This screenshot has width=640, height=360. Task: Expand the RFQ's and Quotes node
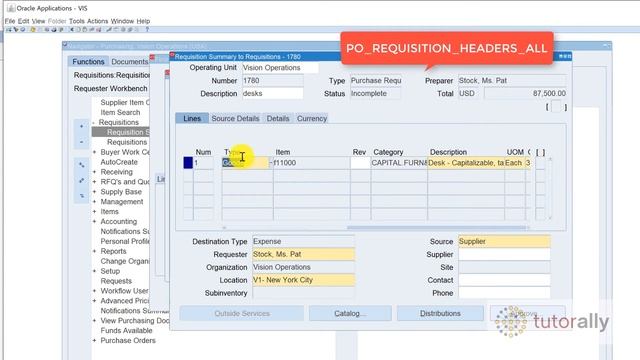point(94,182)
